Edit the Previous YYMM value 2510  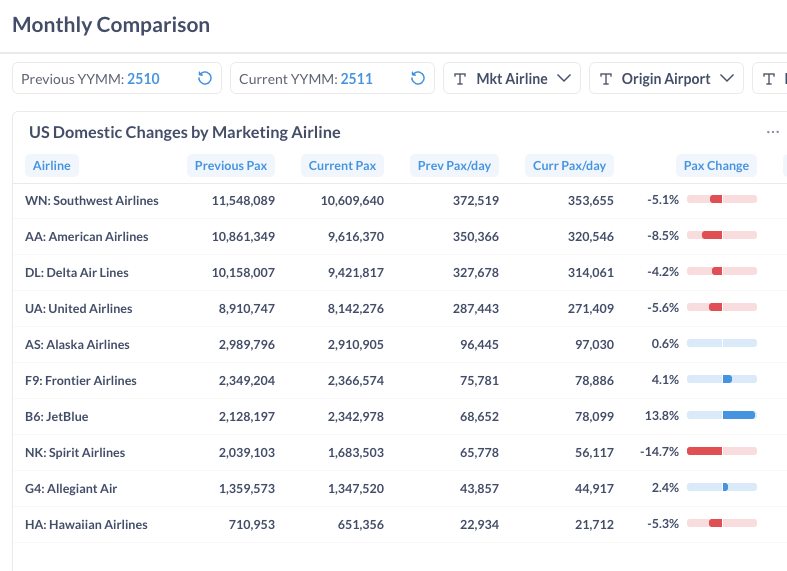click(x=143, y=79)
